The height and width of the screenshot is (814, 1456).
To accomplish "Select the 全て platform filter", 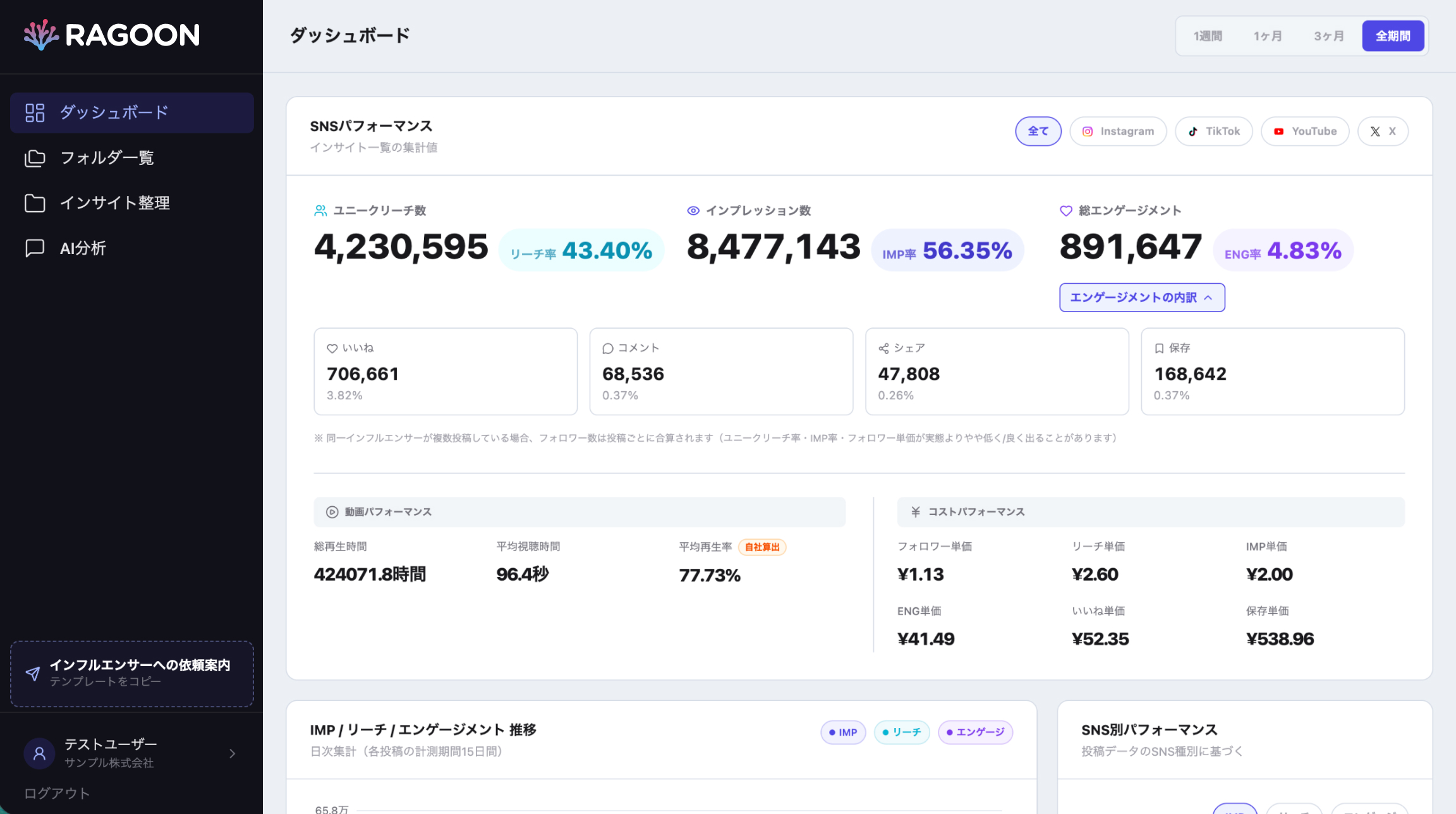I will click(1038, 131).
